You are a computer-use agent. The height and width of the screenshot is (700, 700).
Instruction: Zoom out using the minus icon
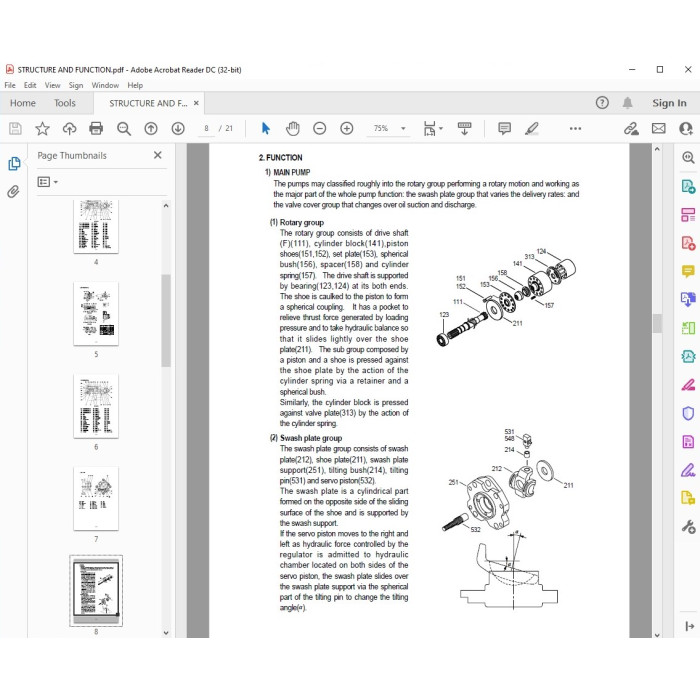(320, 129)
